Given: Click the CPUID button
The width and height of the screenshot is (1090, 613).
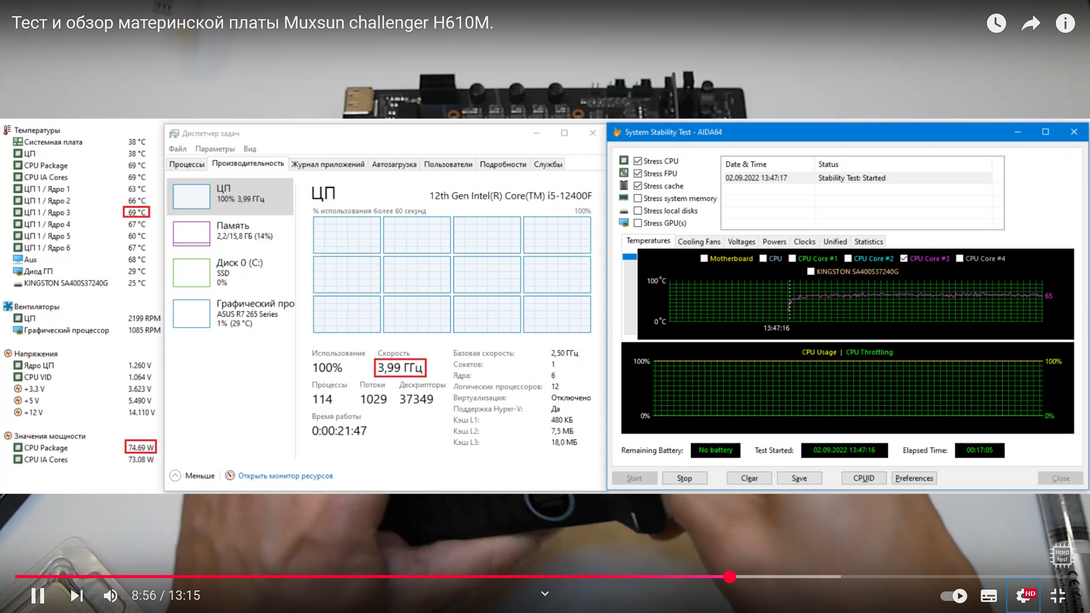Looking at the screenshot, I should (x=863, y=478).
